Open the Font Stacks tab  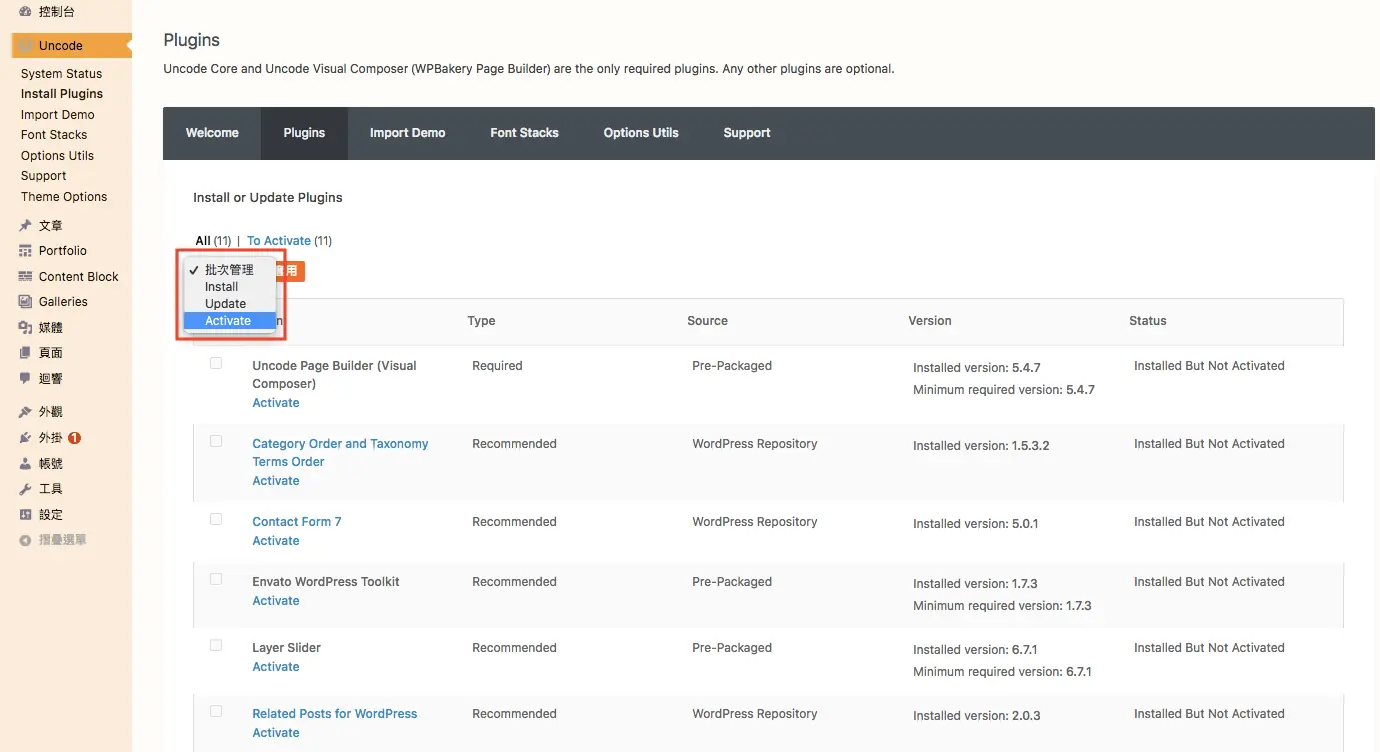pyautogui.click(x=524, y=133)
